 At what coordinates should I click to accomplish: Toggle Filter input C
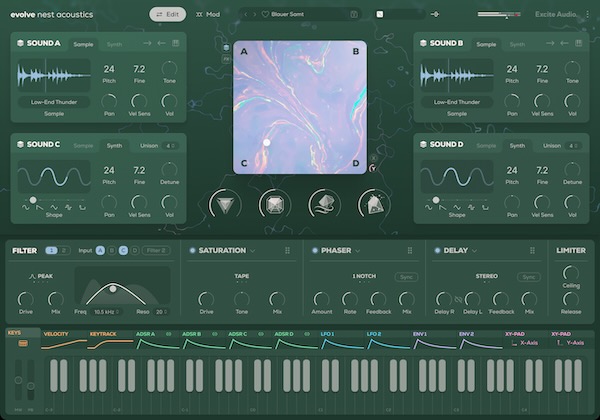point(123,251)
